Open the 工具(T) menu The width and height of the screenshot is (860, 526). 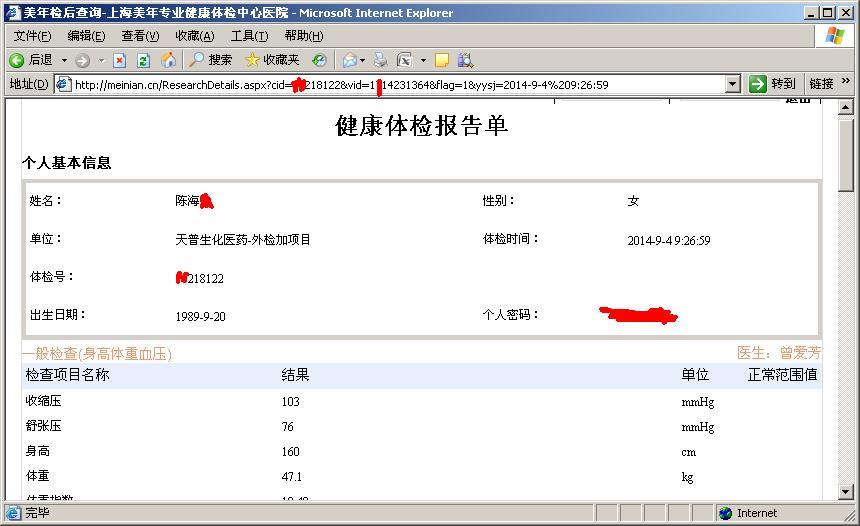[250, 36]
